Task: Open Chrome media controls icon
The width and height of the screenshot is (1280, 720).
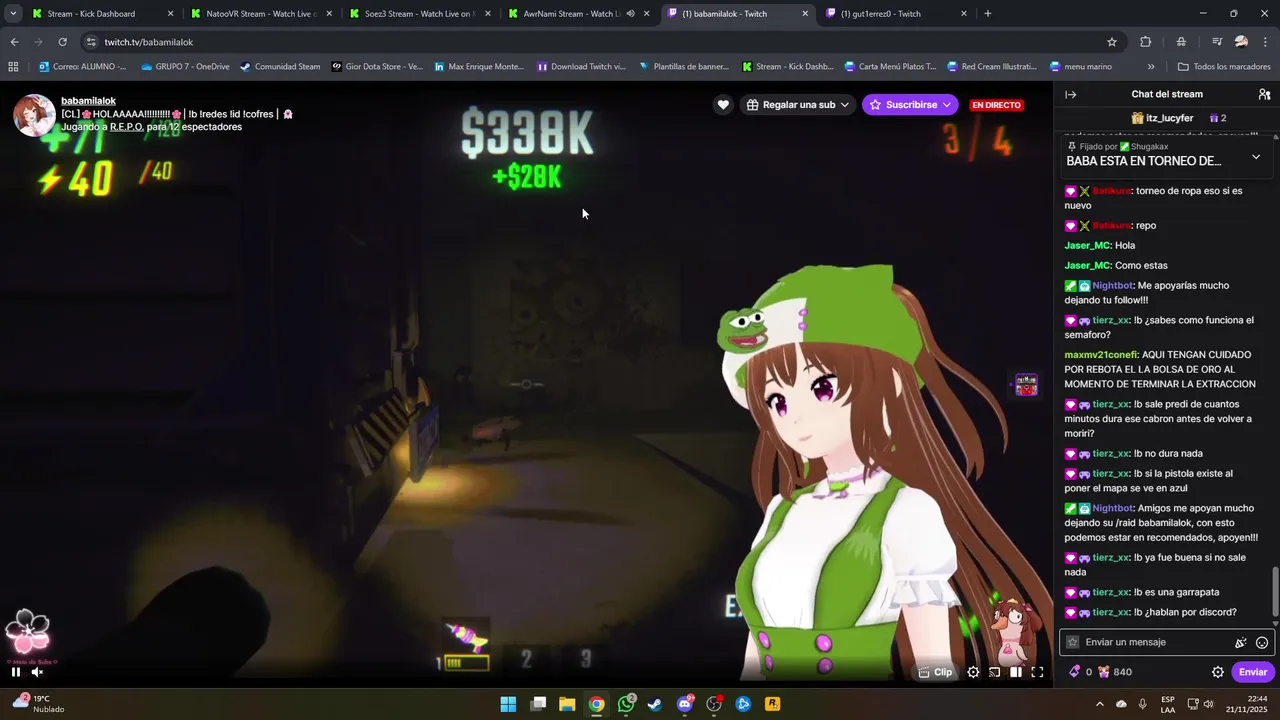Action: [x=1217, y=42]
